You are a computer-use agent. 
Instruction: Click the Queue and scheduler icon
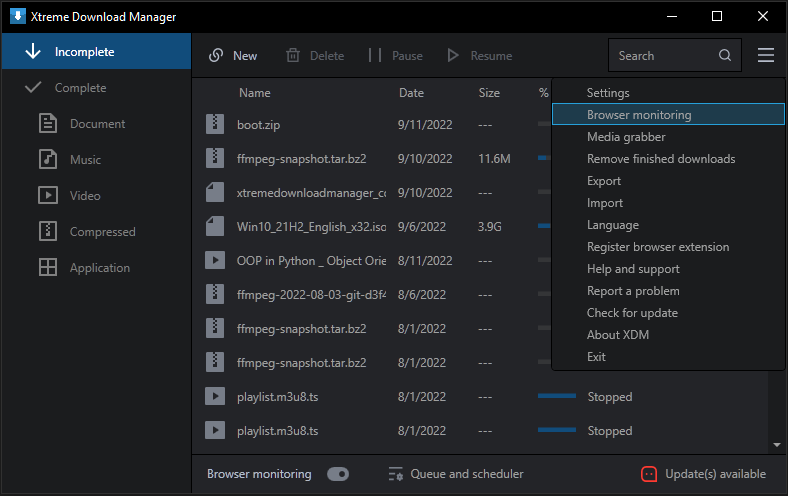(x=396, y=474)
